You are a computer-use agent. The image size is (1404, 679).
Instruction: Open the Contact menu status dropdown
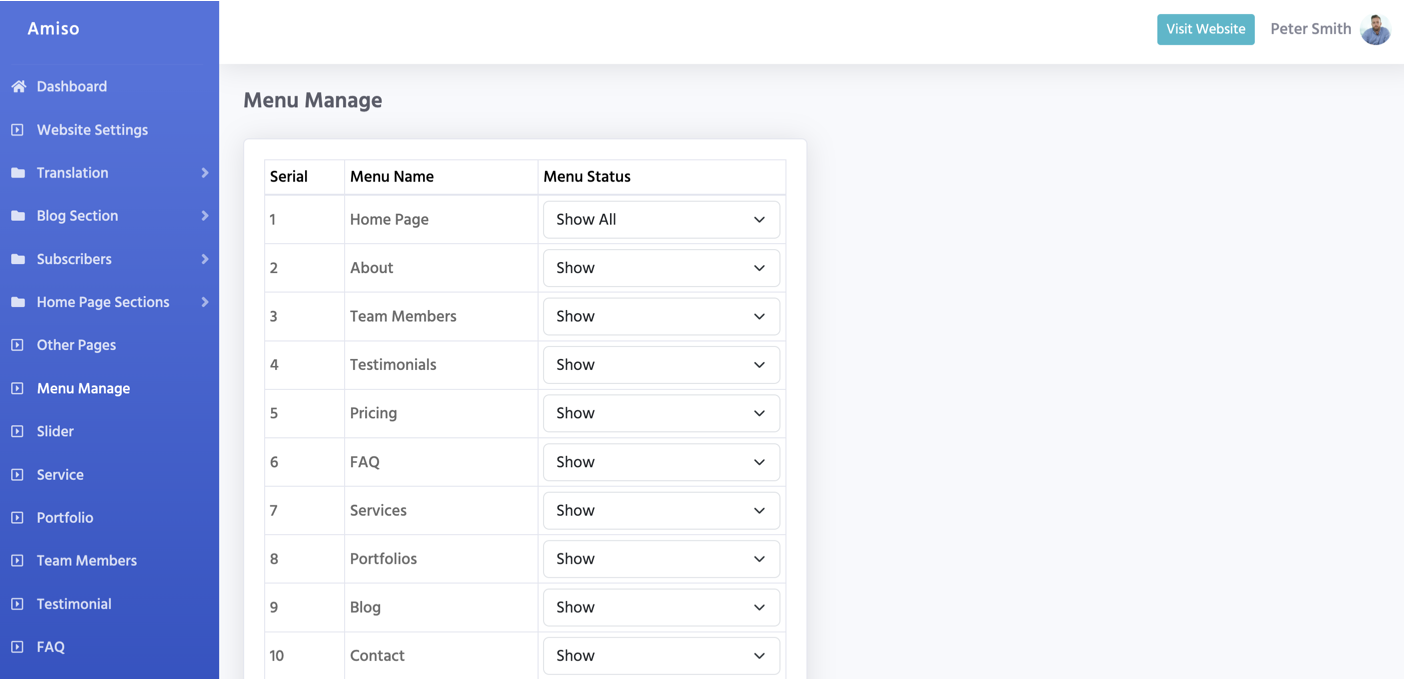pyautogui.click(x=661, y=656)
